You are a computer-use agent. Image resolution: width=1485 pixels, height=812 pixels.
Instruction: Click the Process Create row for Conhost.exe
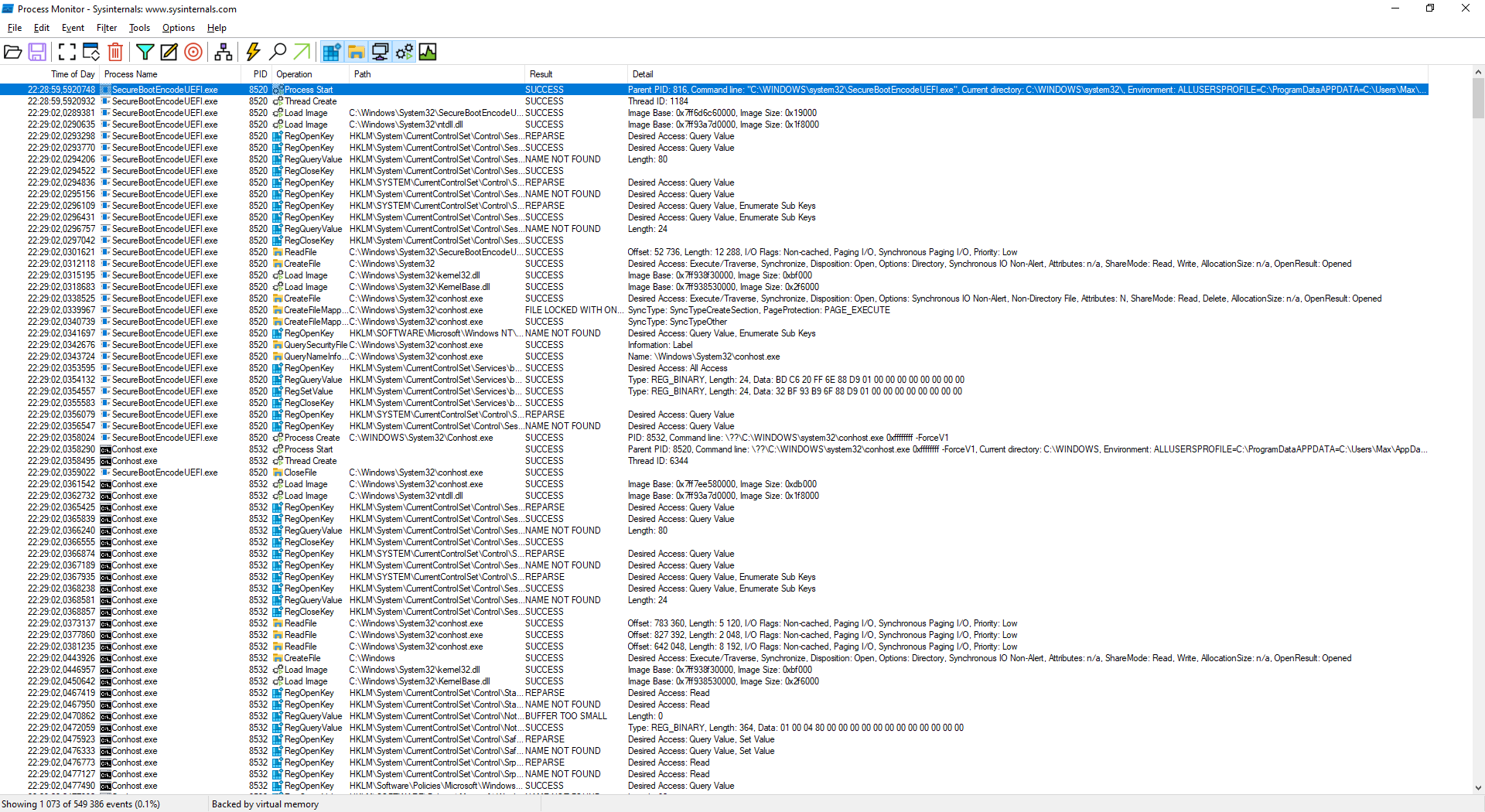(714, 438)
